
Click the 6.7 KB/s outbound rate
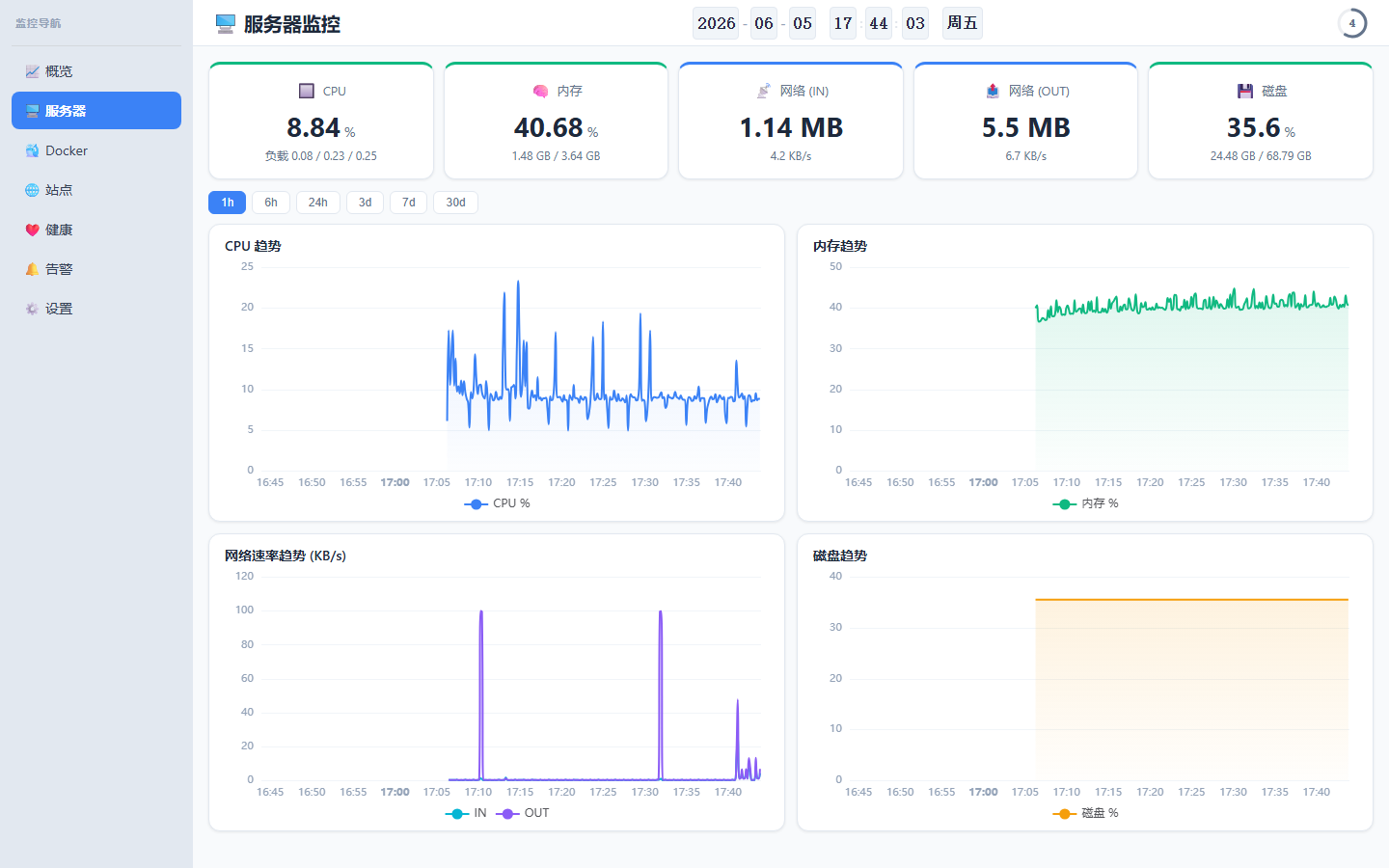(x=1026, y=156)
